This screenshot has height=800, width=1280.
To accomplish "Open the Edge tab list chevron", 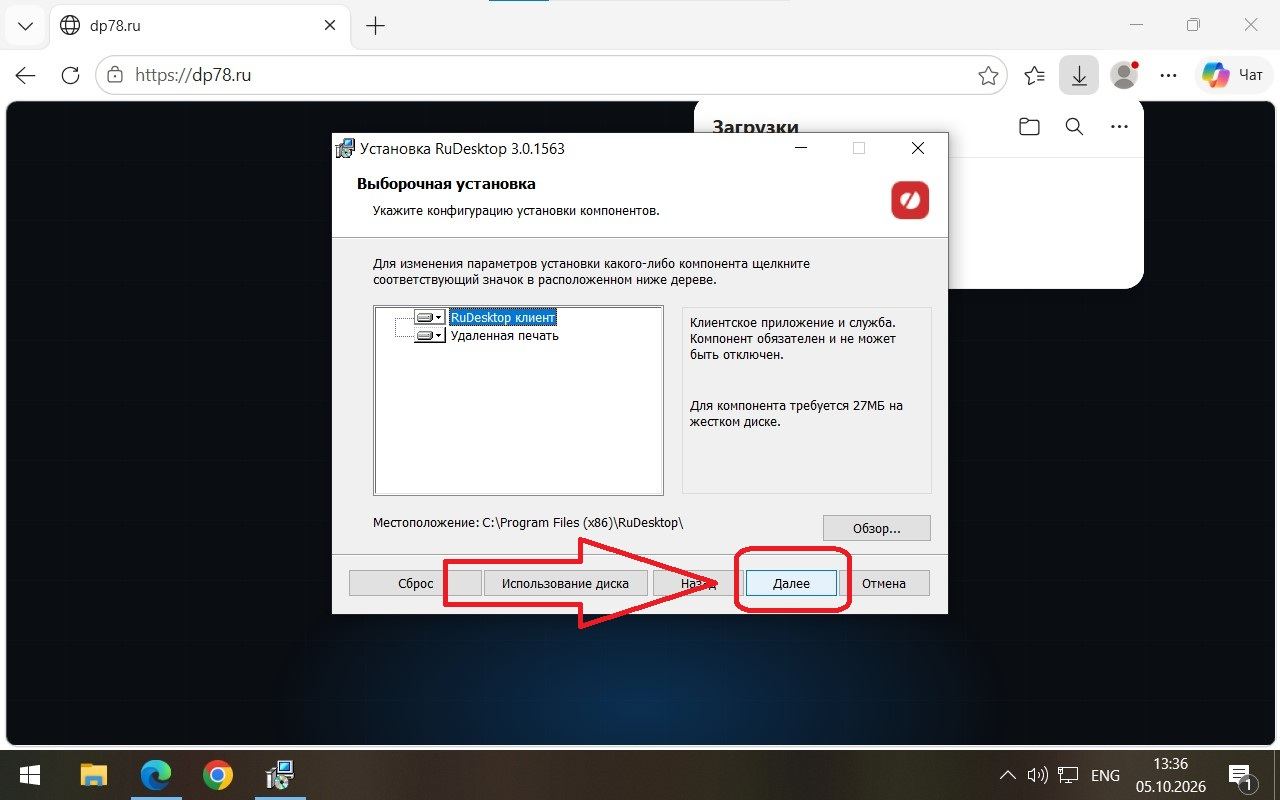I will click(26, 26).
